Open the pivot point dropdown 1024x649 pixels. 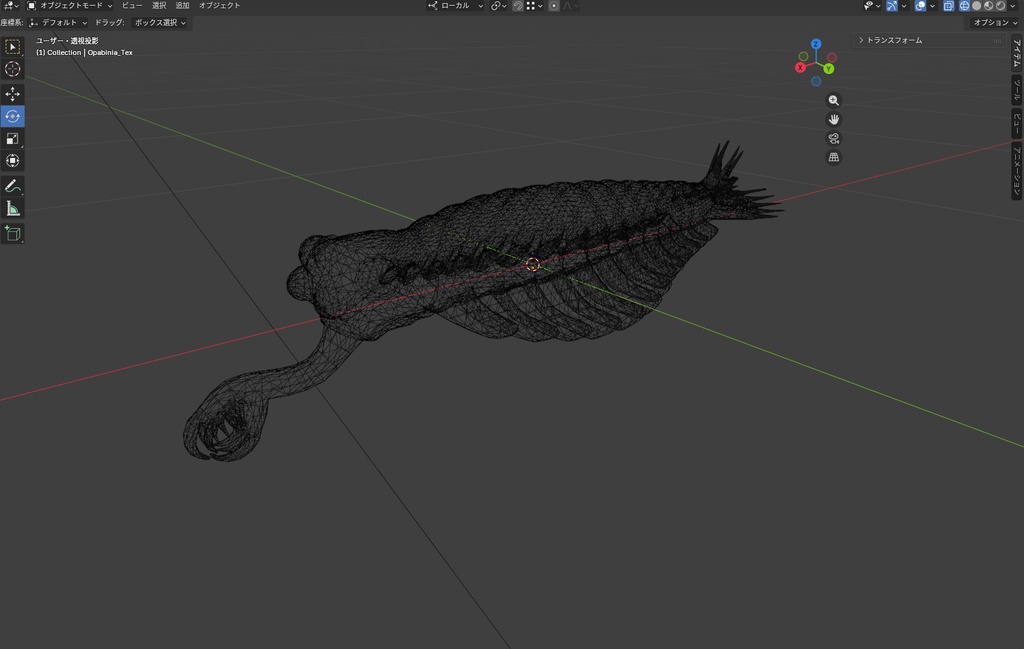[x=498, y=5]
